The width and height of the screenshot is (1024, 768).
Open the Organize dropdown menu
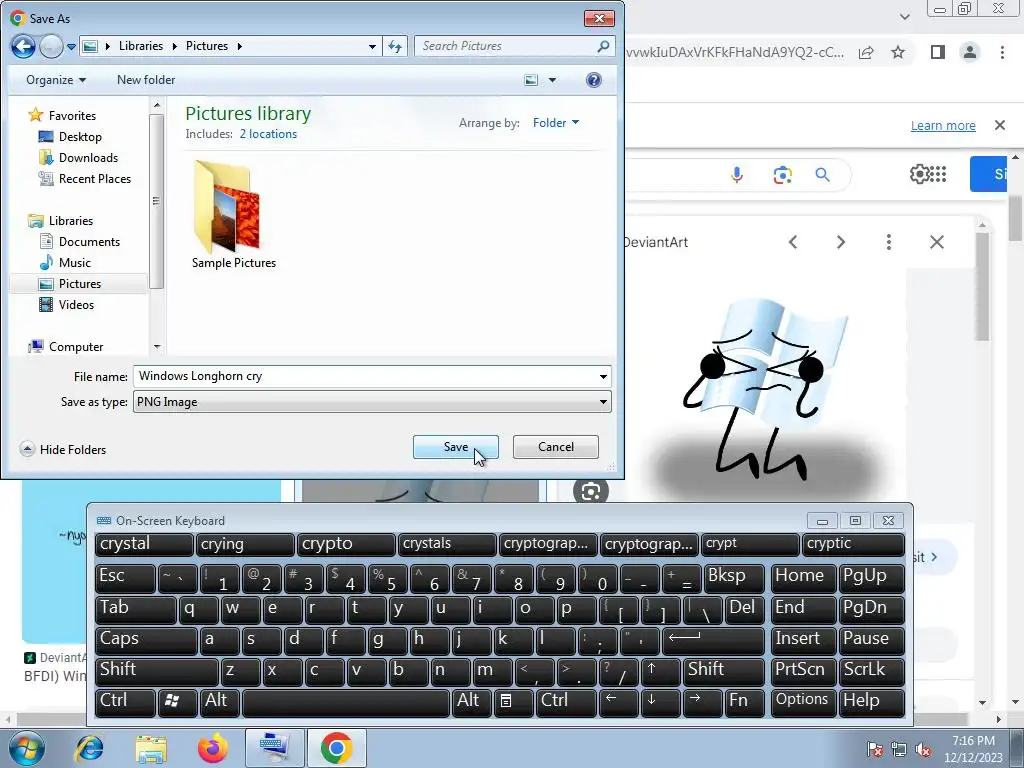tap(56, 80)
